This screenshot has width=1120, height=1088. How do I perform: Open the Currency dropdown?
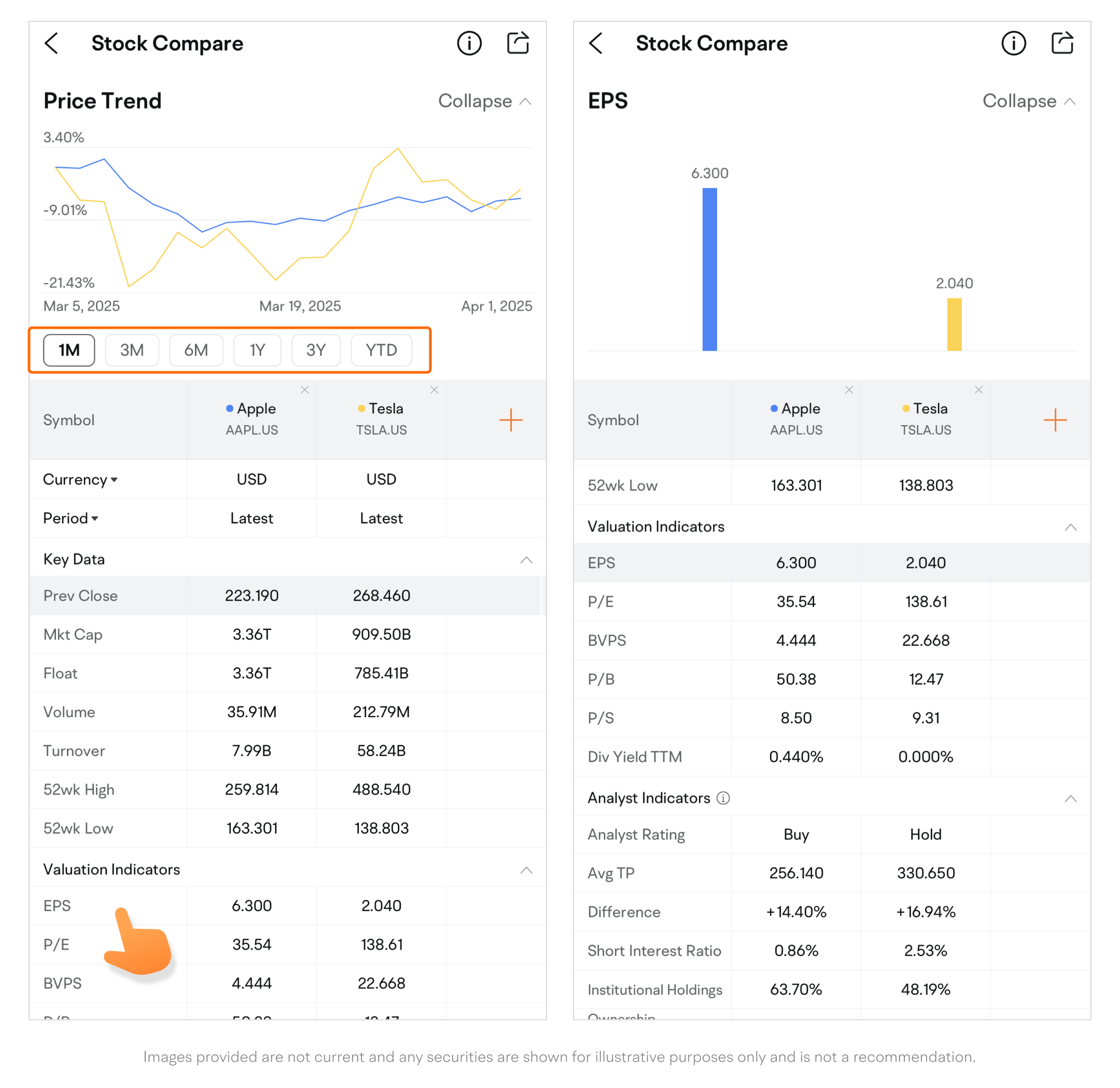80,479
